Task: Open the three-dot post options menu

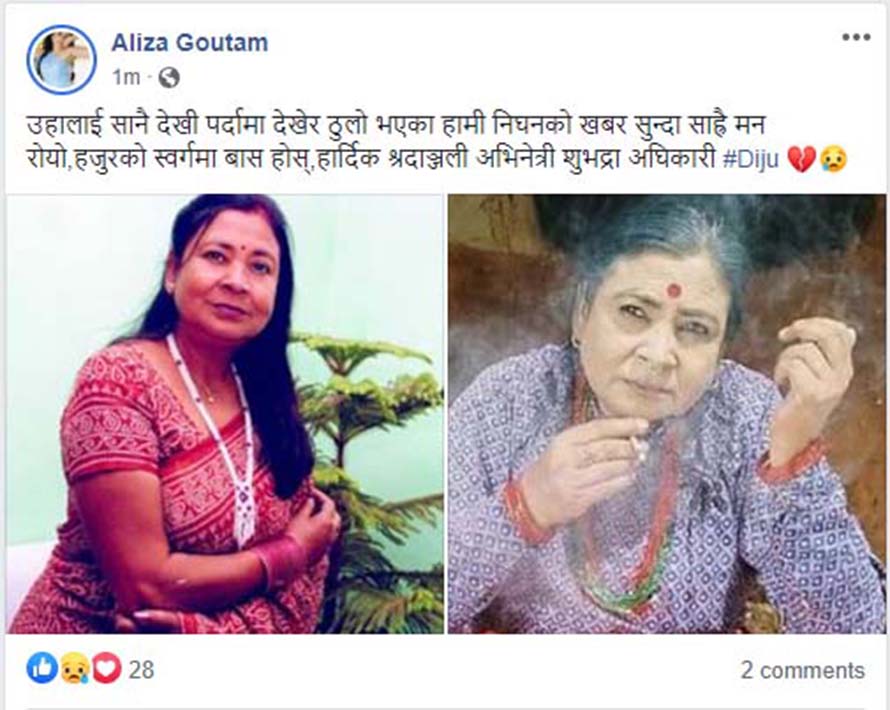Action: (856, 37)
